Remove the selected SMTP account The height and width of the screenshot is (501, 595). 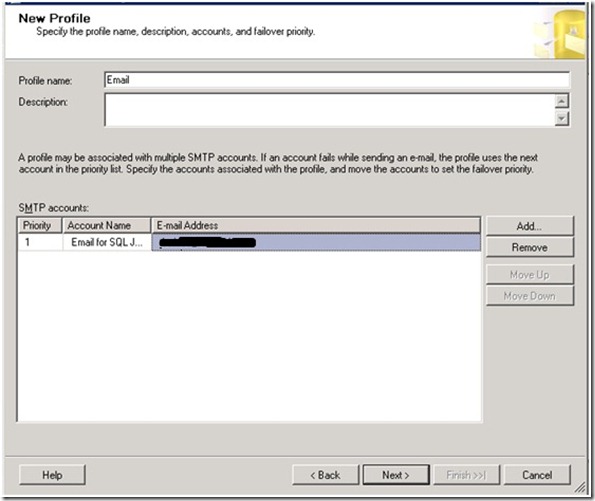[x=530, y=247]
